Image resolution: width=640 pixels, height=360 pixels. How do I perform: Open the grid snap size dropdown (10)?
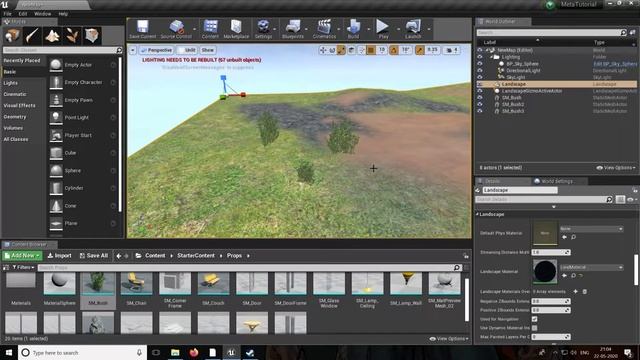[382, 50]
